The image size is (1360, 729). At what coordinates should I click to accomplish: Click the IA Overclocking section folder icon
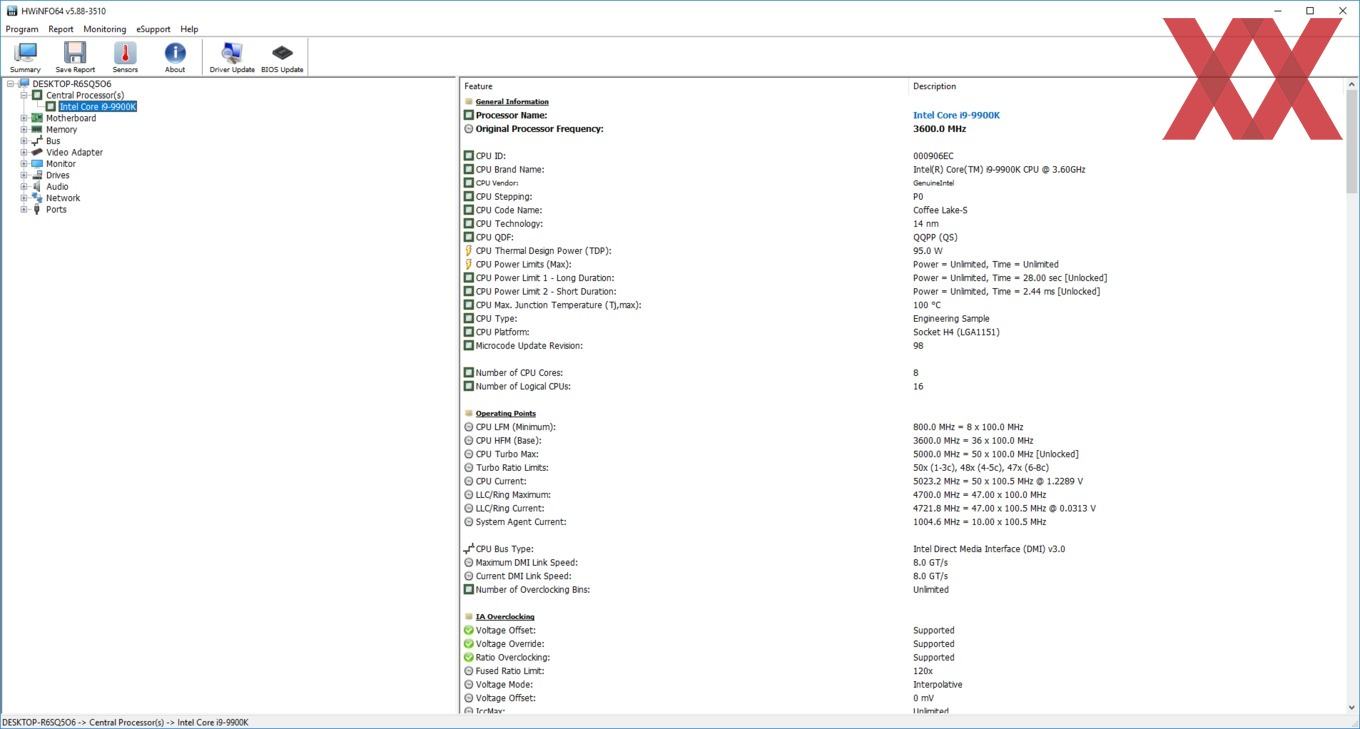click(468, 617)
